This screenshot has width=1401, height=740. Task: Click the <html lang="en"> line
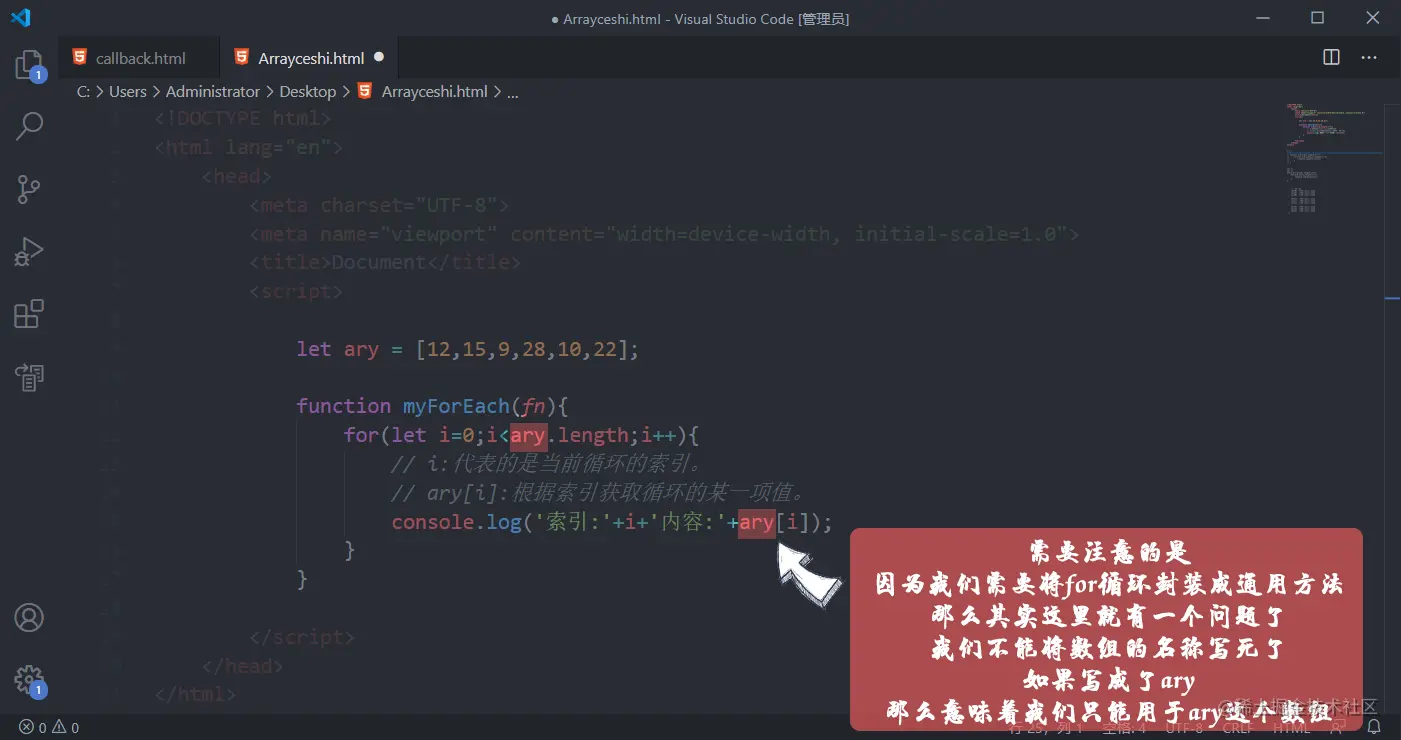pyautogui.click(x=249, y=147)
